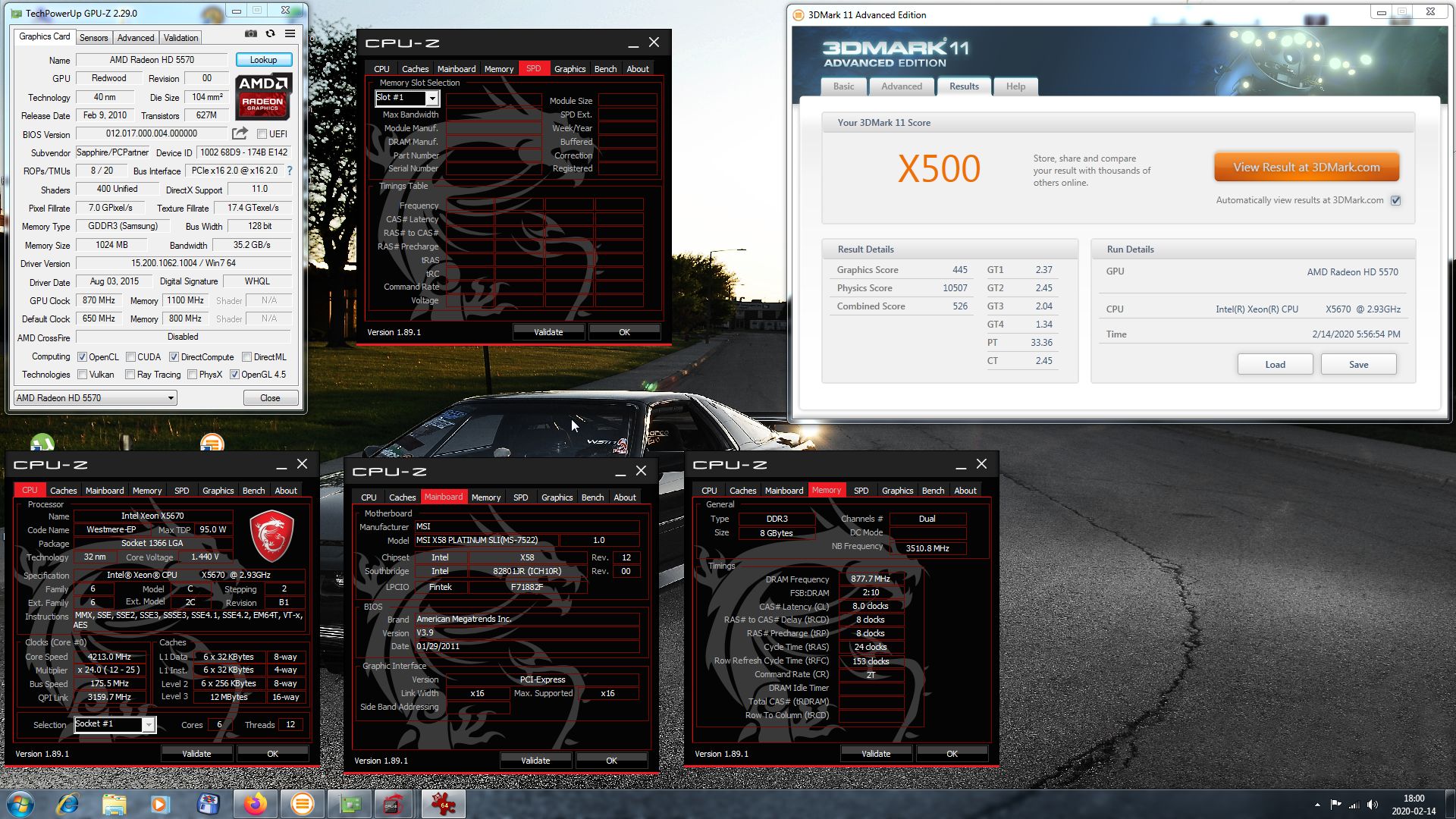1456x819 pixels.
Task: Open the GPU-Z hamburger menu
Action: 290,34
